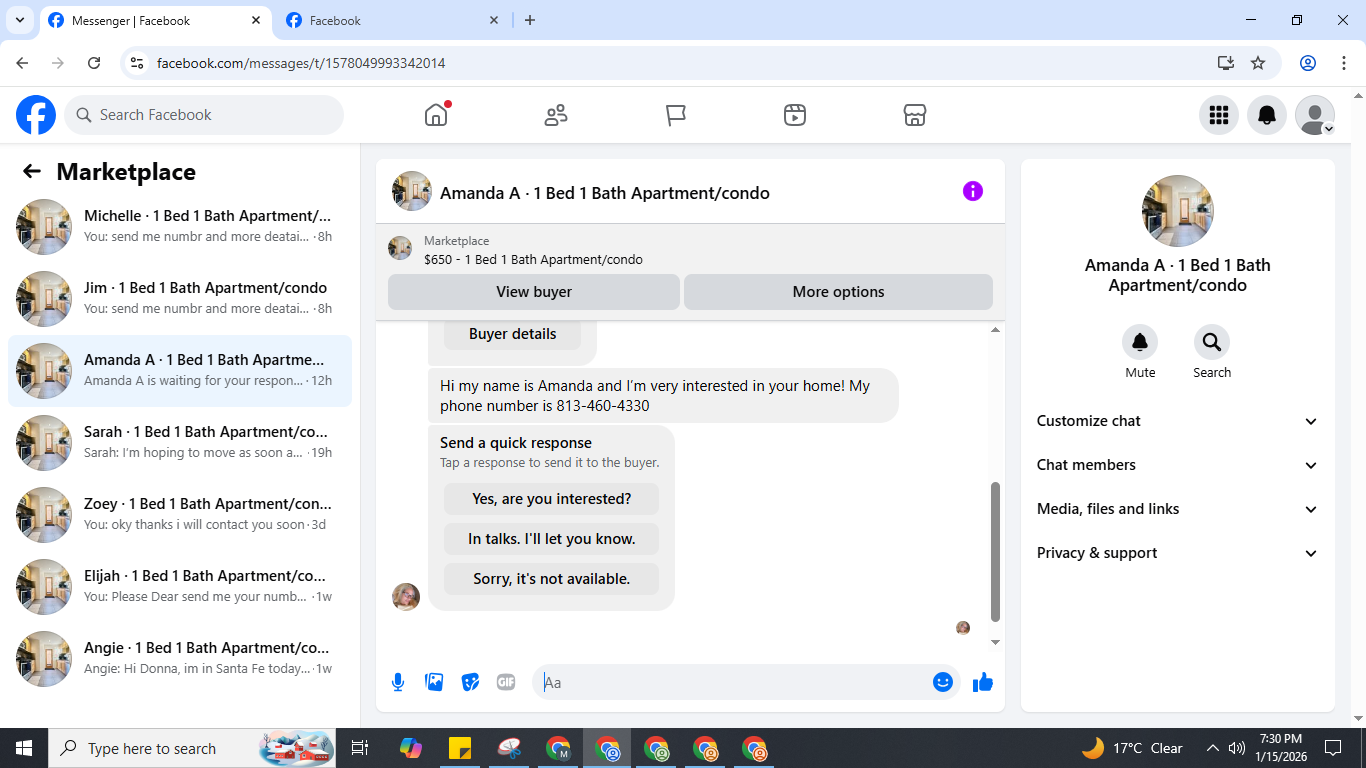The image size is (1366, 768).
Task: Open the Facebook Home icon
Action: (436, 115)
